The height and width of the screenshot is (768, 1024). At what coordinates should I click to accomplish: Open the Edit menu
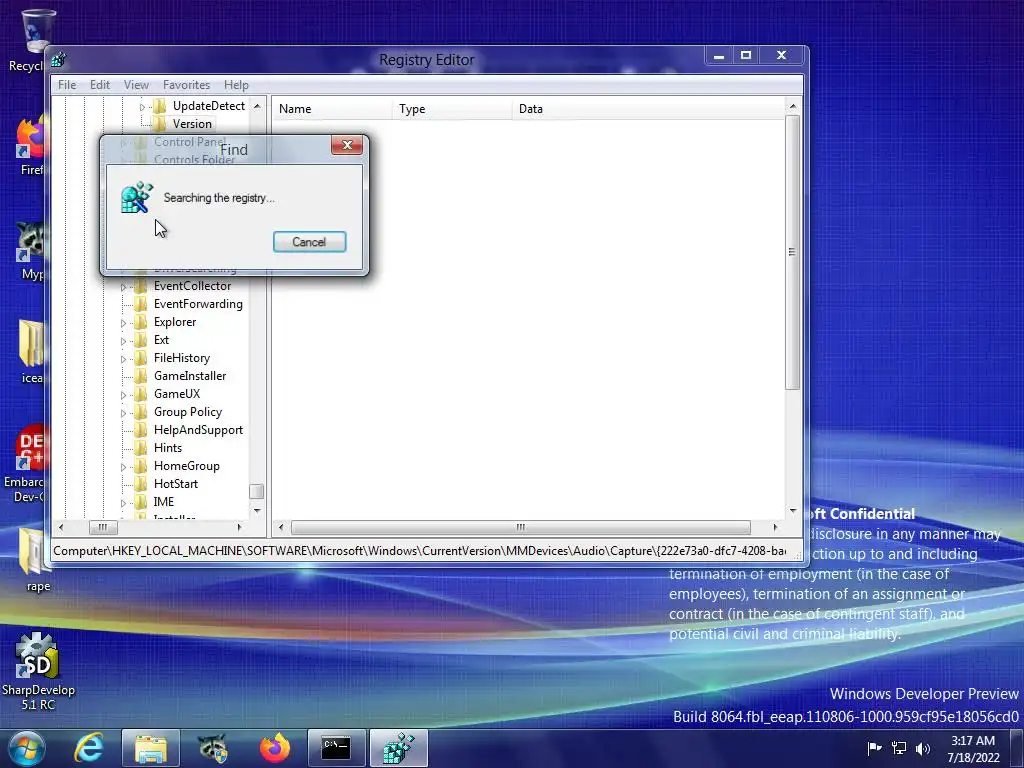click(x=100, y=85)
